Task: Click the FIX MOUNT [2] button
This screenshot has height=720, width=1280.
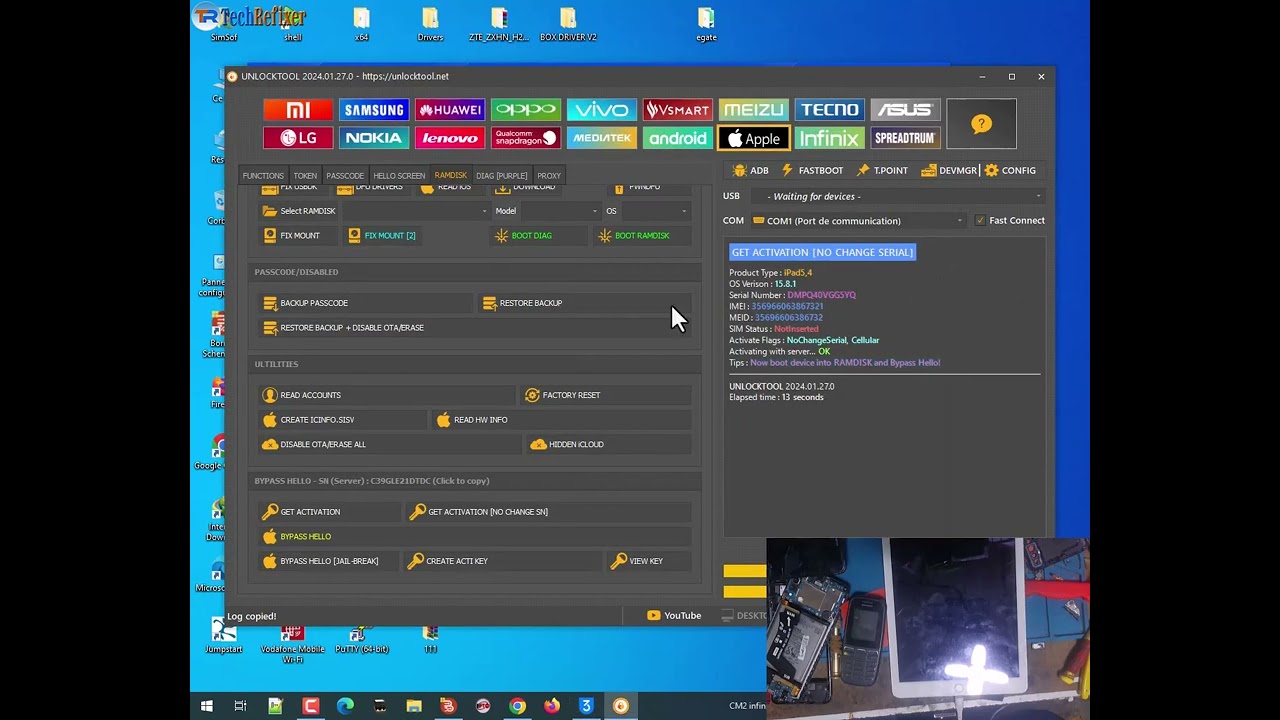Action: point(382,235)
